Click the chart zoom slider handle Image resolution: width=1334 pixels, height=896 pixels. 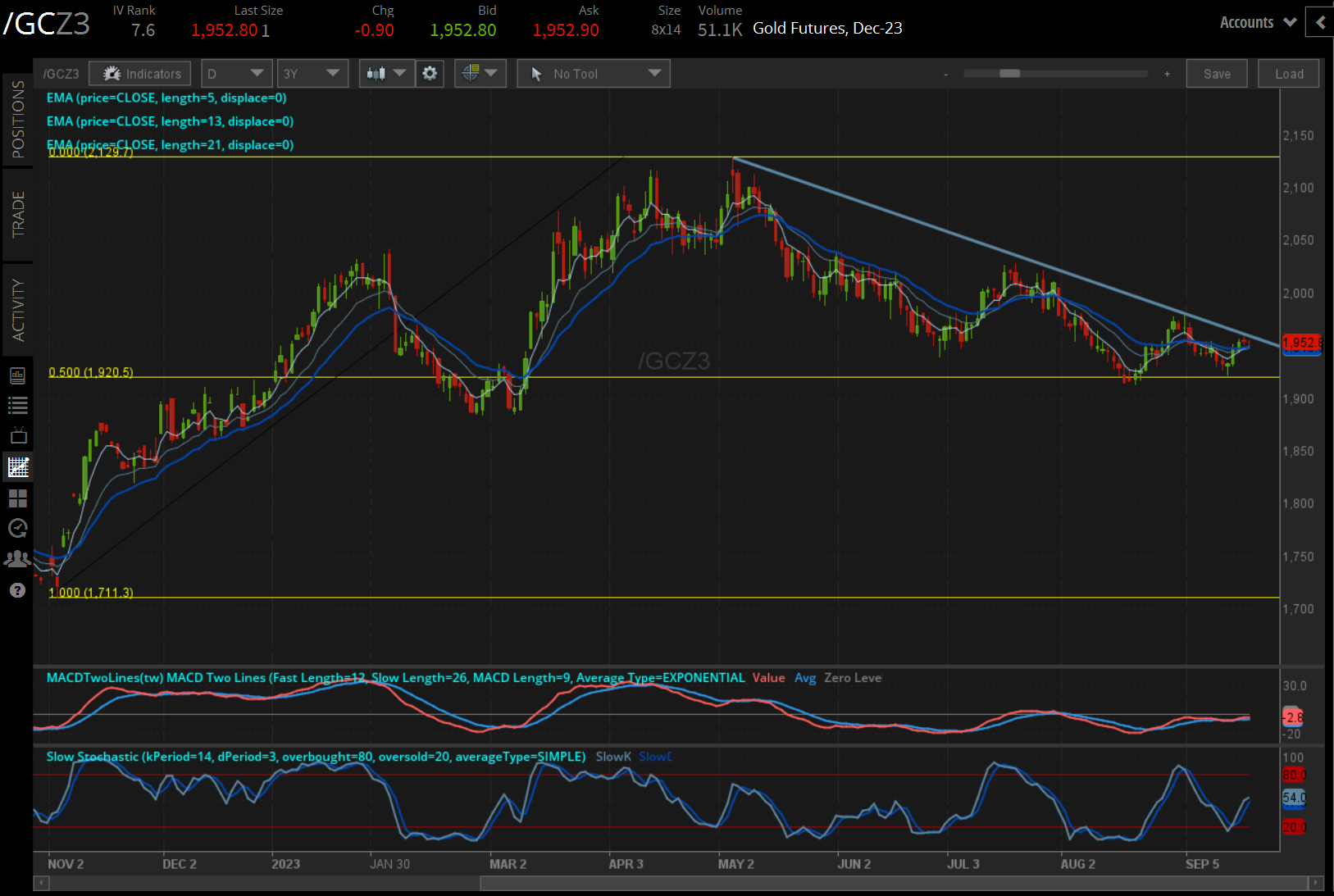[1009, 74]
